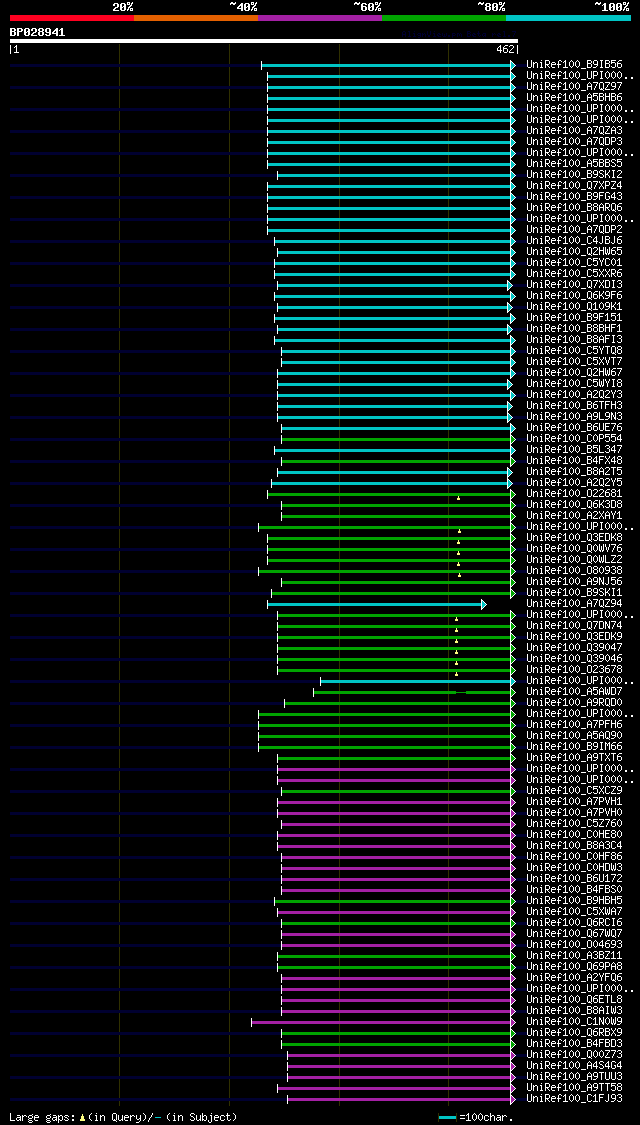This screenshot has height=1125, width=640.
Task: Open hit UniRef100_A7QZA3
Action: point(574,131)
